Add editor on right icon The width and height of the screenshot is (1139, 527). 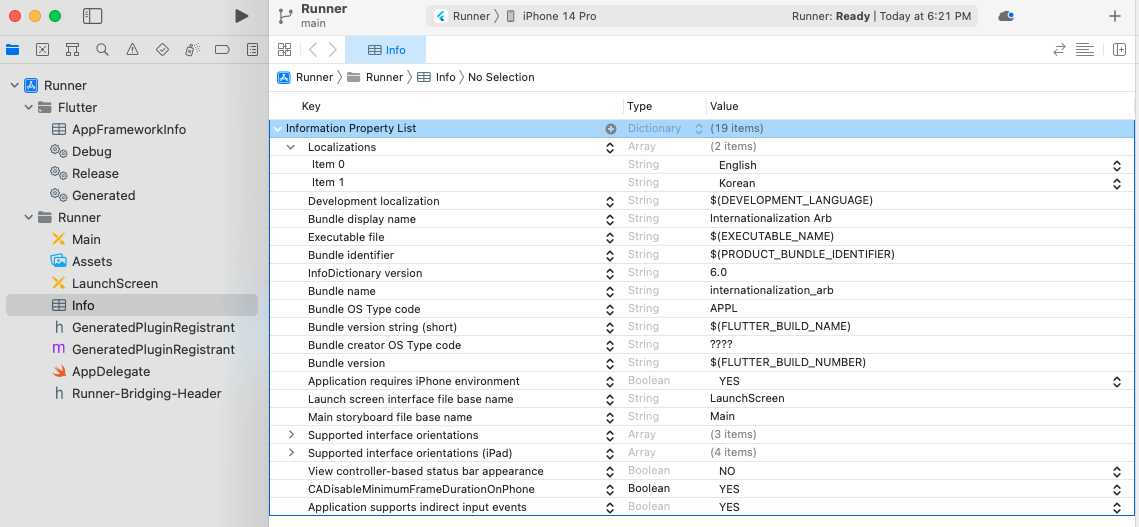click(x=1119, y=49)
